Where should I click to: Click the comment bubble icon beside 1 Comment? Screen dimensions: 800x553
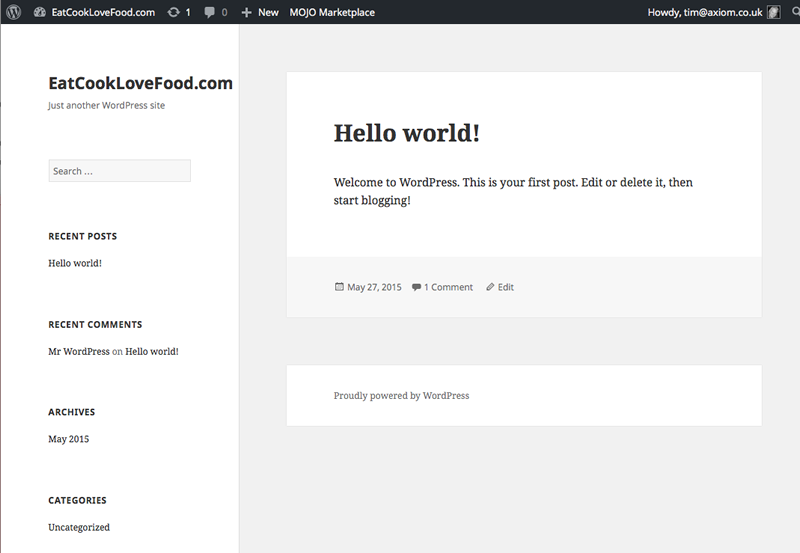pyautogui.click(x=416, y=287)
